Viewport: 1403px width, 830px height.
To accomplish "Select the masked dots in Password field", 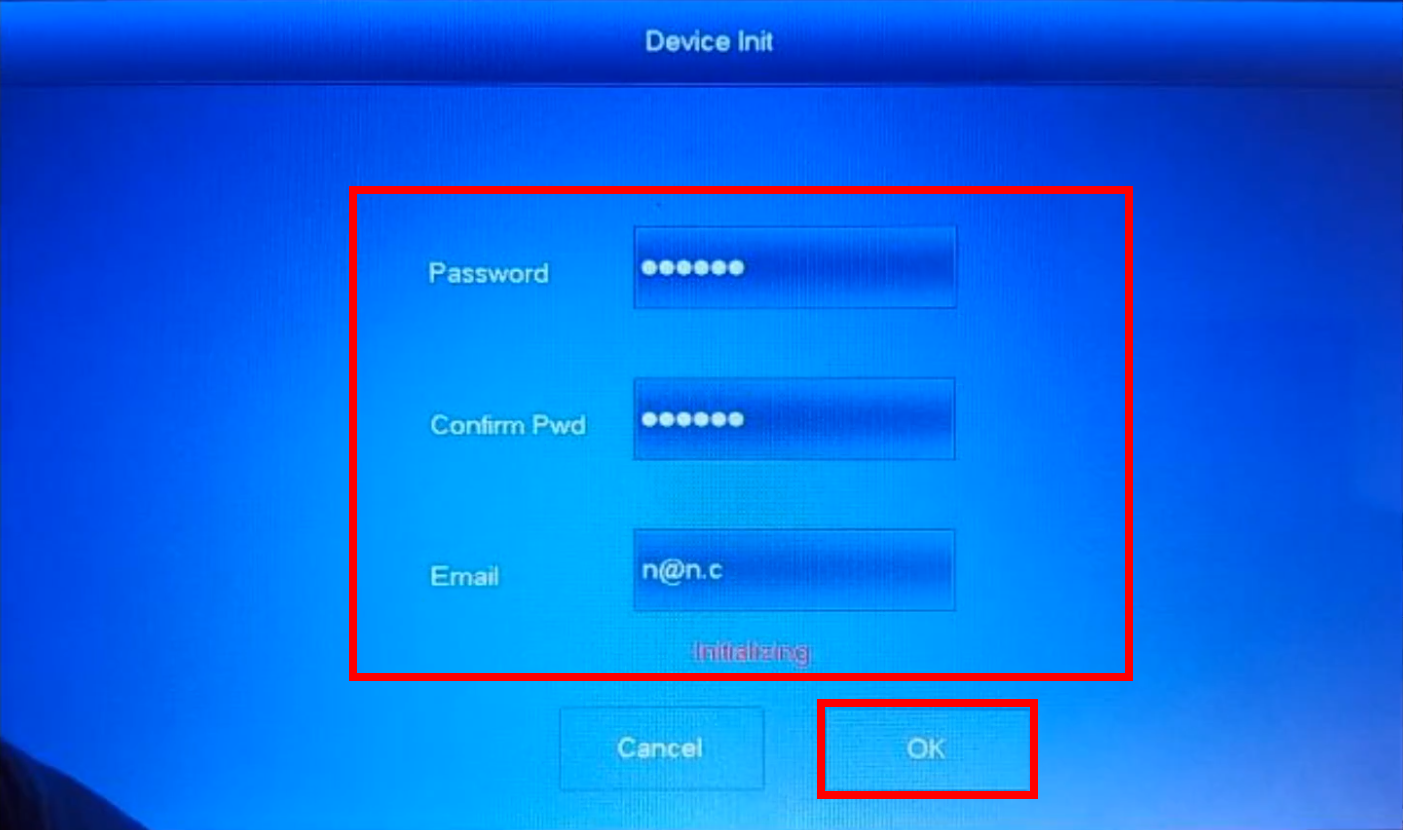I will click(x=692, y=267).
